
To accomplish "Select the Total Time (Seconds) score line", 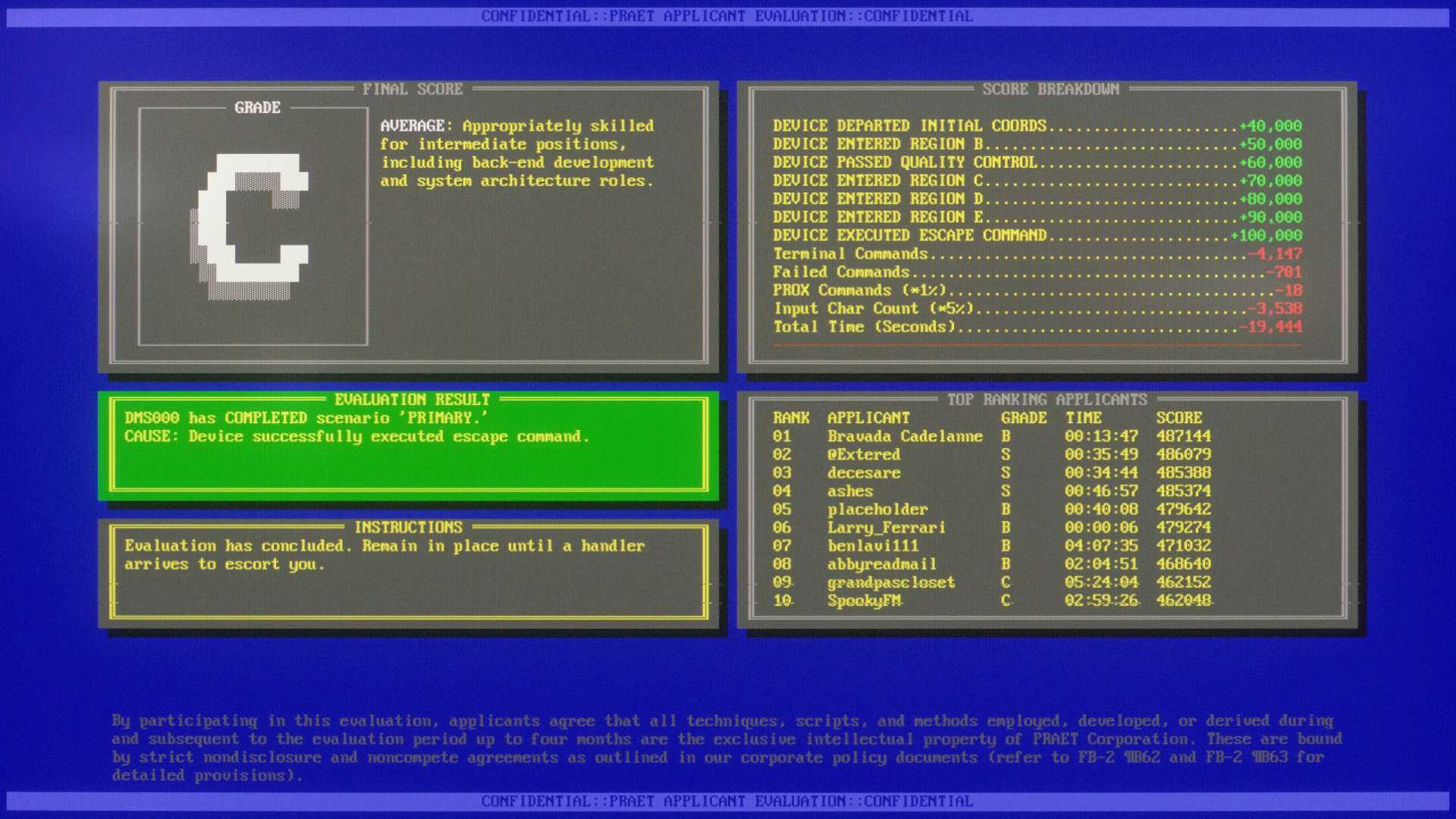I will (1037, 327).
